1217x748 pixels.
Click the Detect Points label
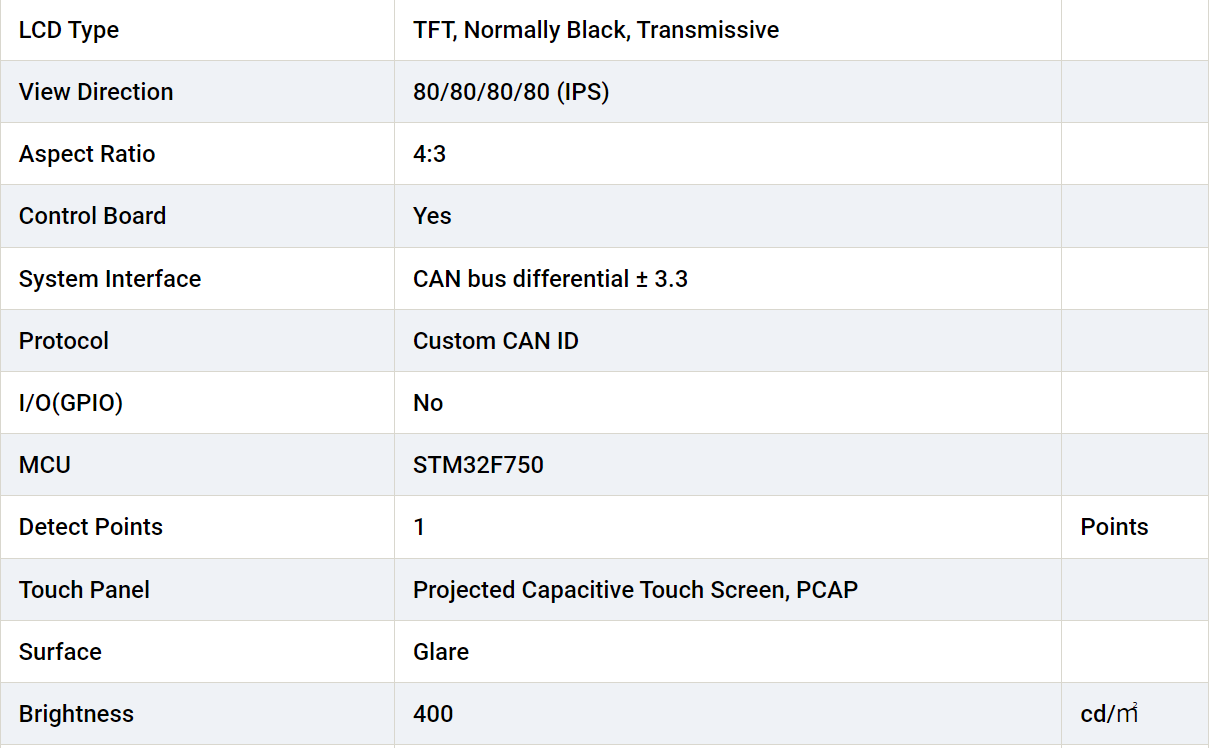[91, 527]
